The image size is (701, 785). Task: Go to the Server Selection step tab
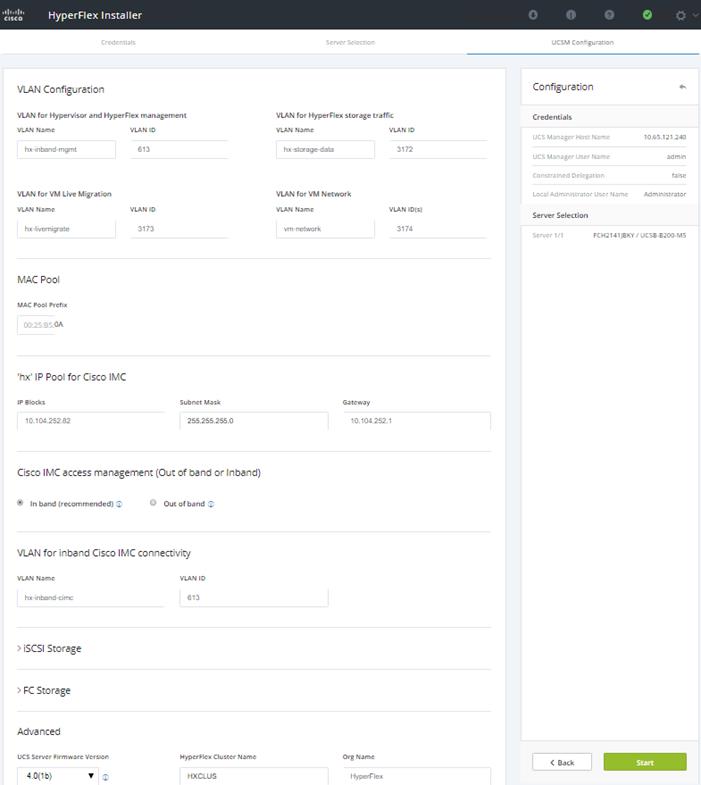coord(350,43)
